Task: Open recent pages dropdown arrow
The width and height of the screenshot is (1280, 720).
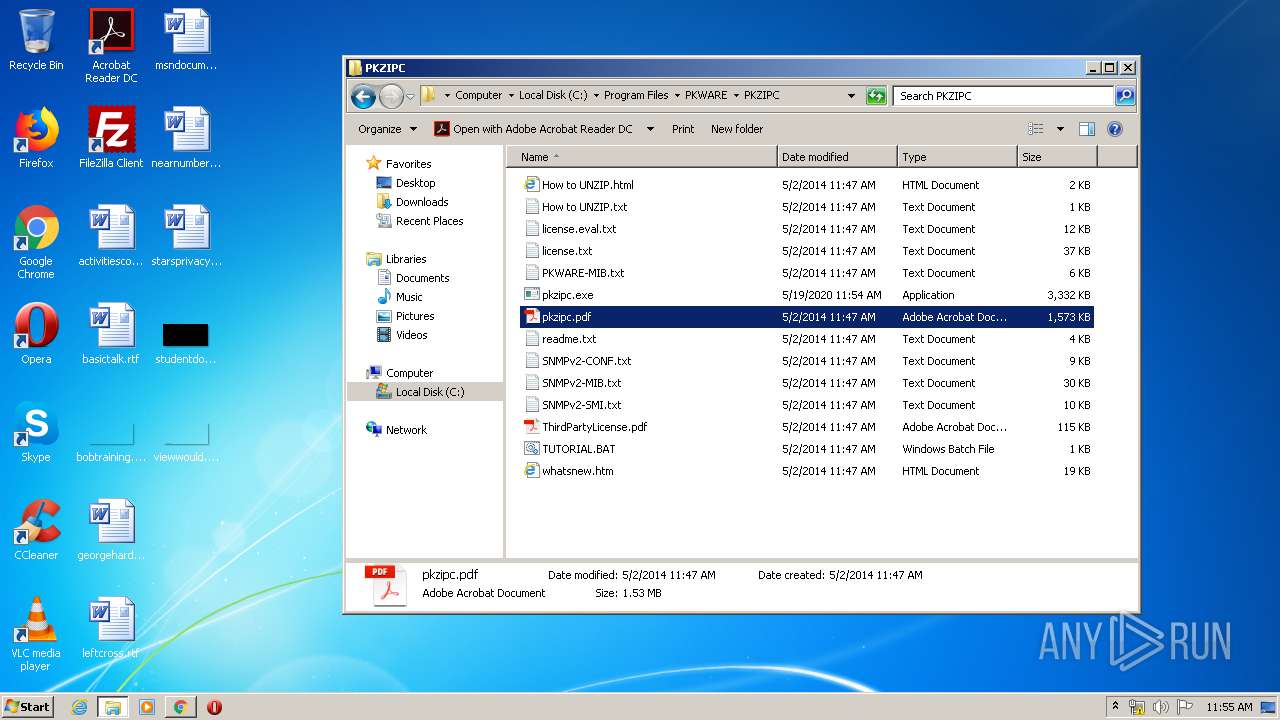Action: 410,97
